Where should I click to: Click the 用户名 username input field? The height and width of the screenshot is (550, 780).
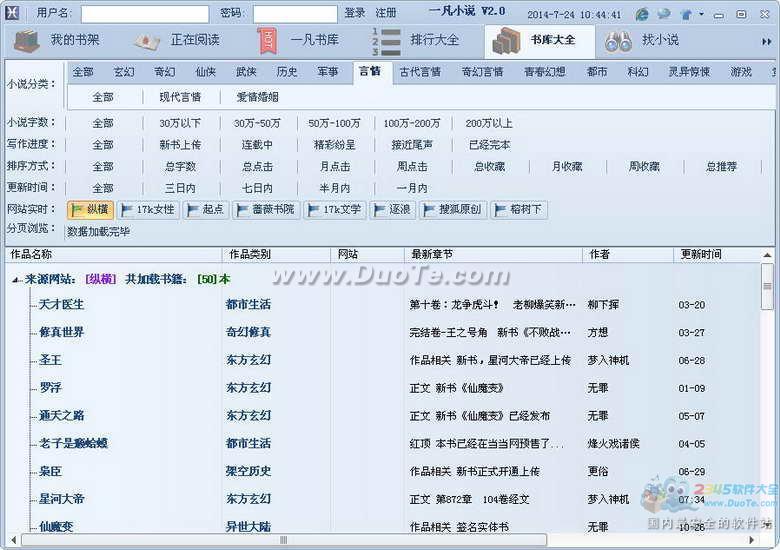pos(144,14)
